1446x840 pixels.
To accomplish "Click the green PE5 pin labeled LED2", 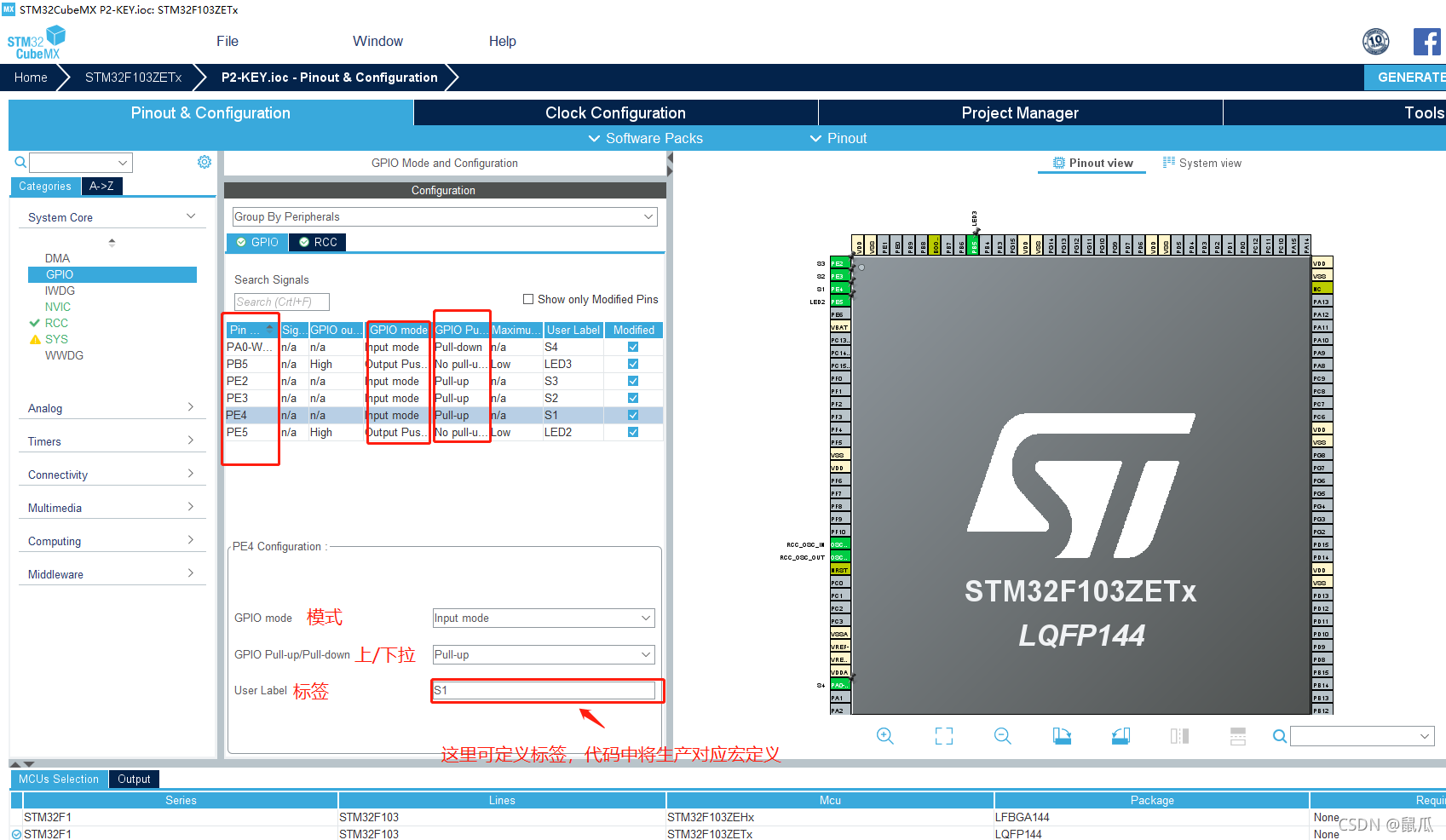I will [x=840, y=302].
